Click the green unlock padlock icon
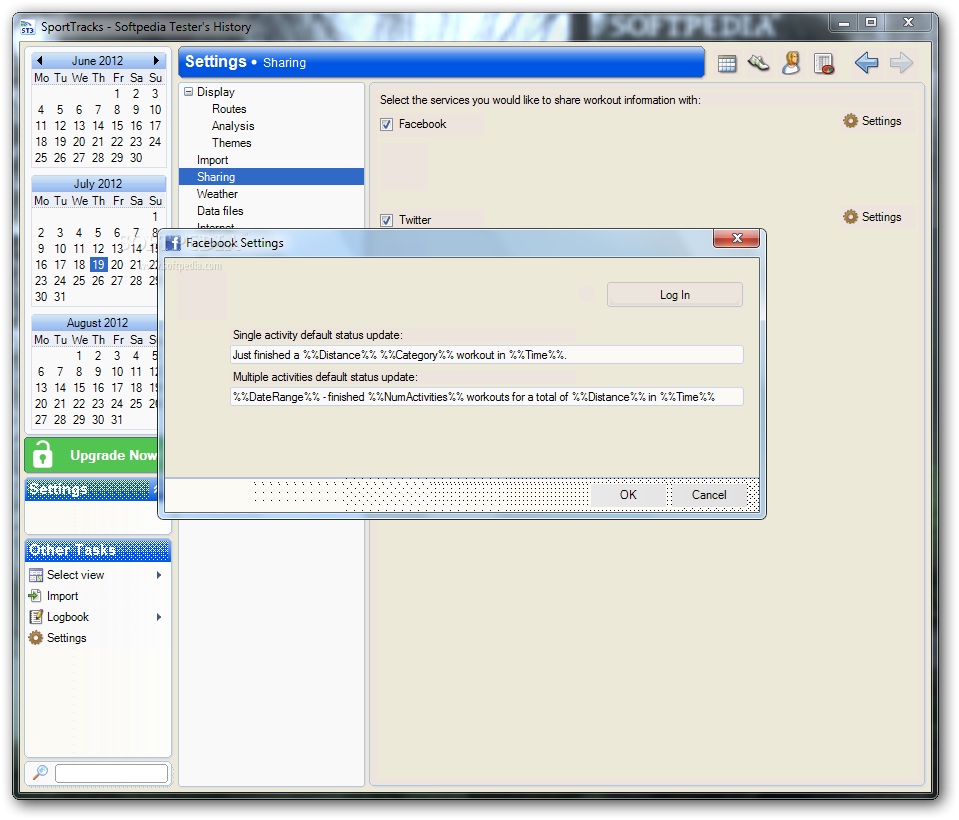The image size is (959, 820). pos(42,454)
